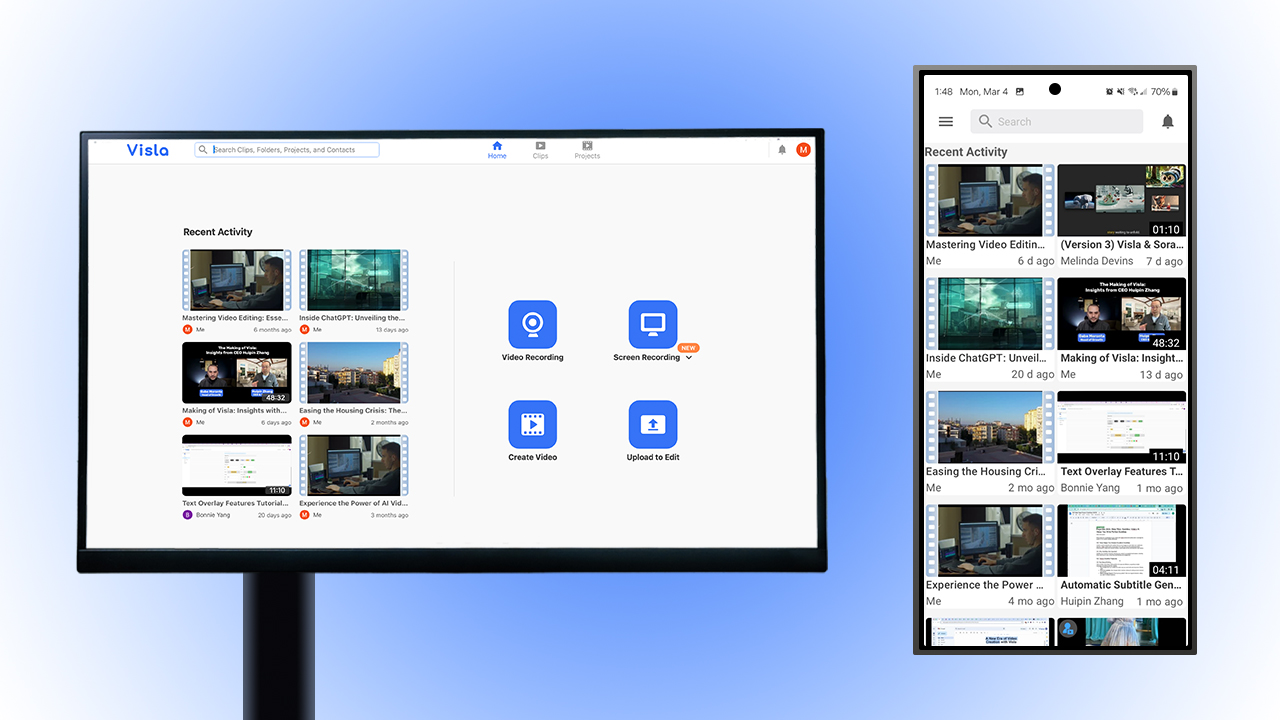The image size is (1280, 720).
Task: Open the notifications bell on the phone
Action: [x=1167, y=122]
